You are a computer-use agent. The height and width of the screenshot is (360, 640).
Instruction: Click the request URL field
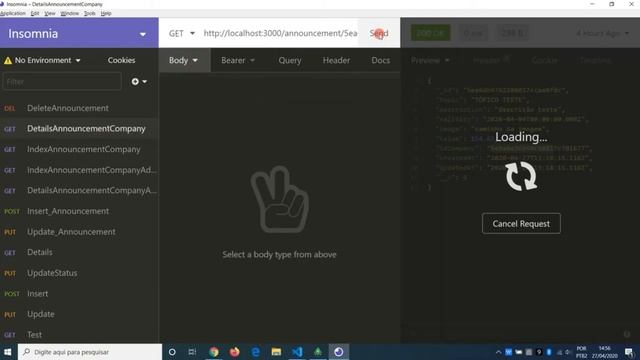coord(280,33)
